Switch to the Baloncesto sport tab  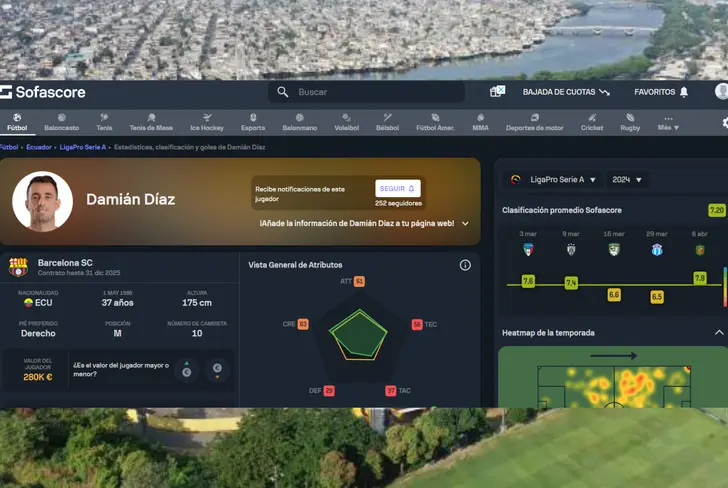[61, 123]
